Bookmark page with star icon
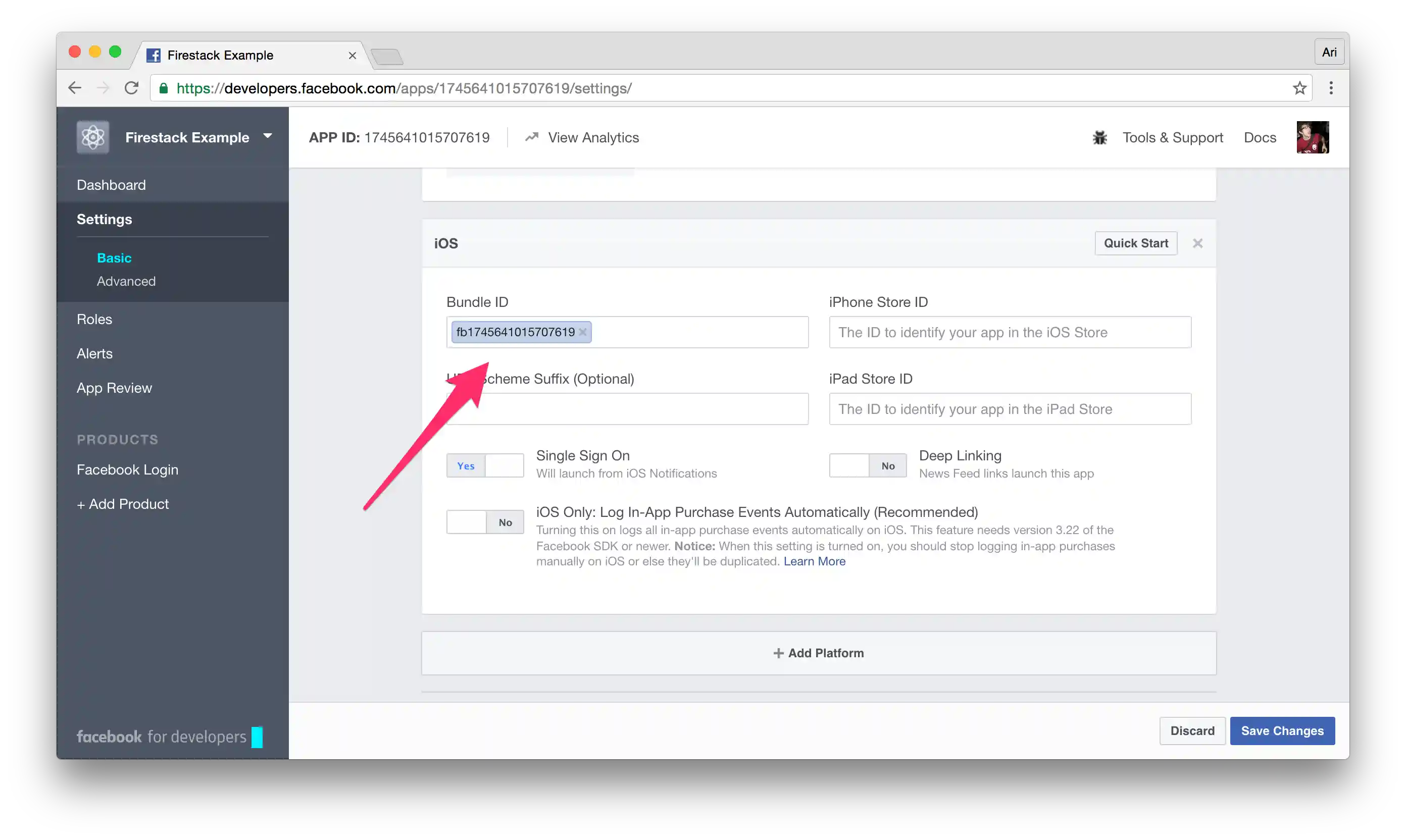The width and height of the screenshot is (1406, 840). pos(1299,88)
